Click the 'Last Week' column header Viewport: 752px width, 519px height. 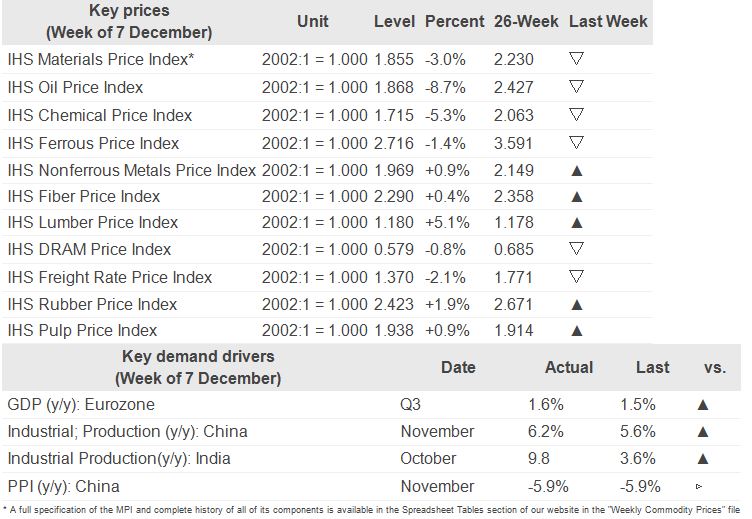click(608, 21)
